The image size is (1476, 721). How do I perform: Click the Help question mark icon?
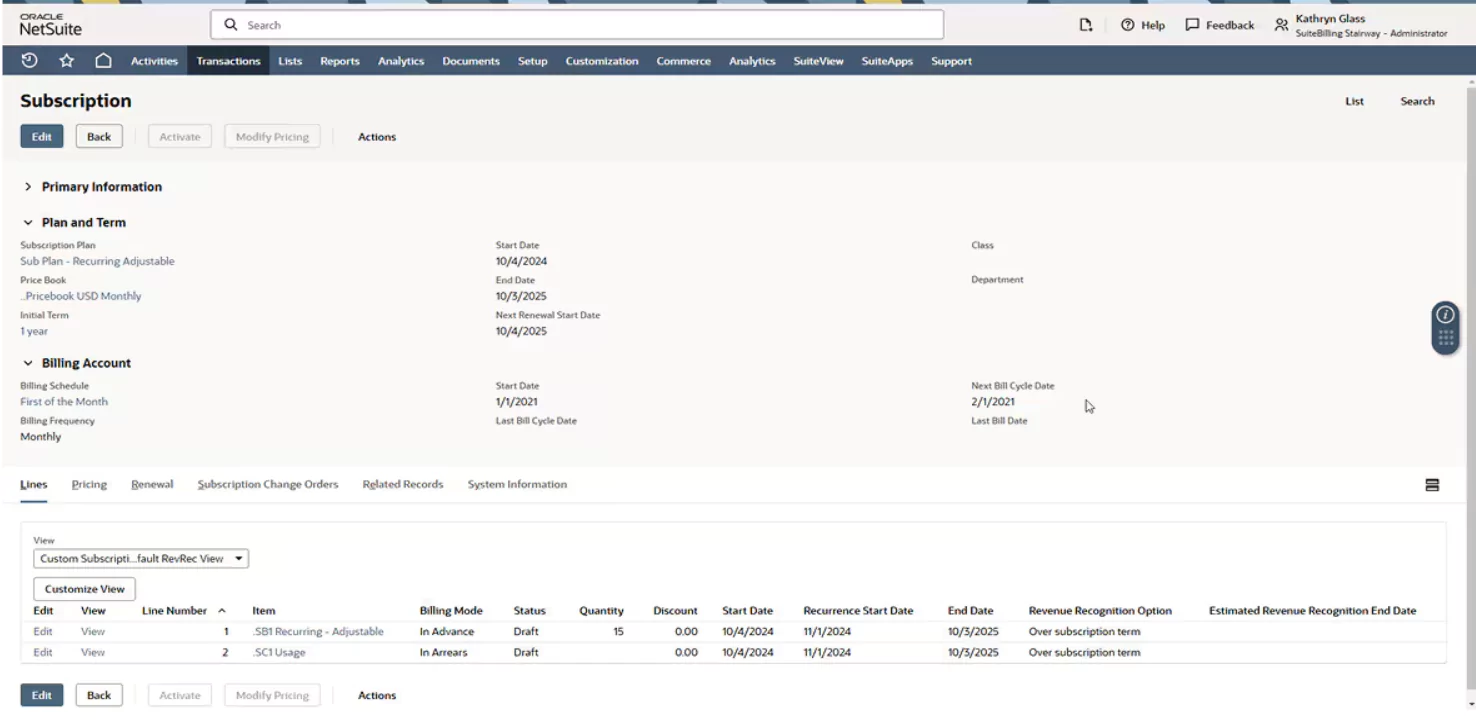coord(1128,25)
